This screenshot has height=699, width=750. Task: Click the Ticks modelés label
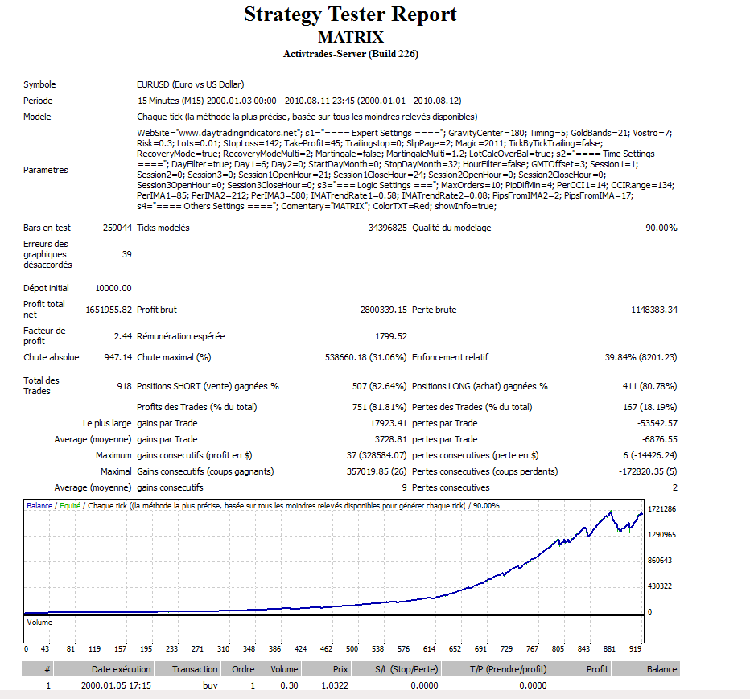[163, 228]
